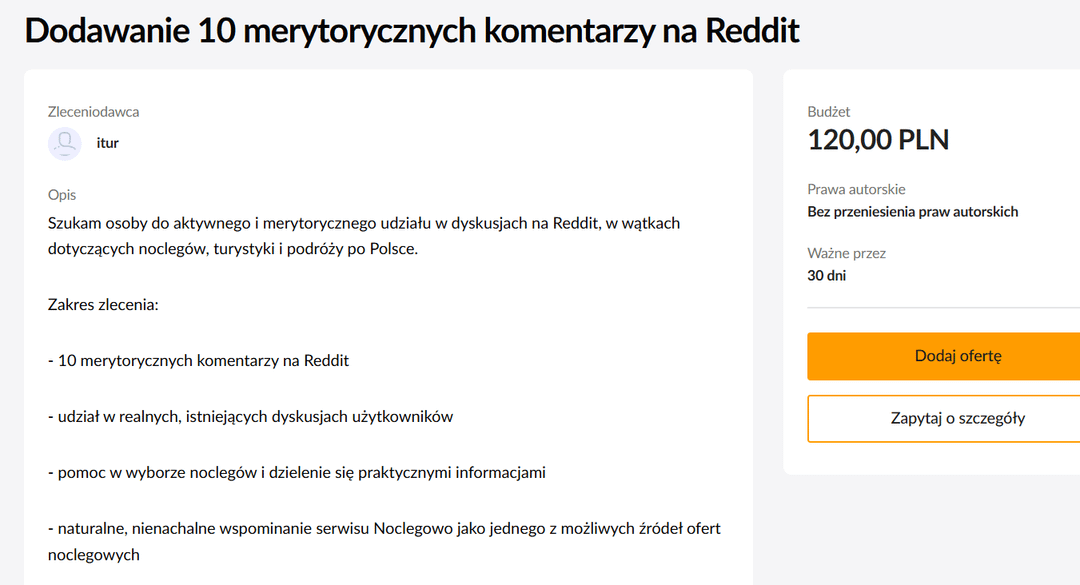
Task: Select the Budżet label
Action: 828,111
